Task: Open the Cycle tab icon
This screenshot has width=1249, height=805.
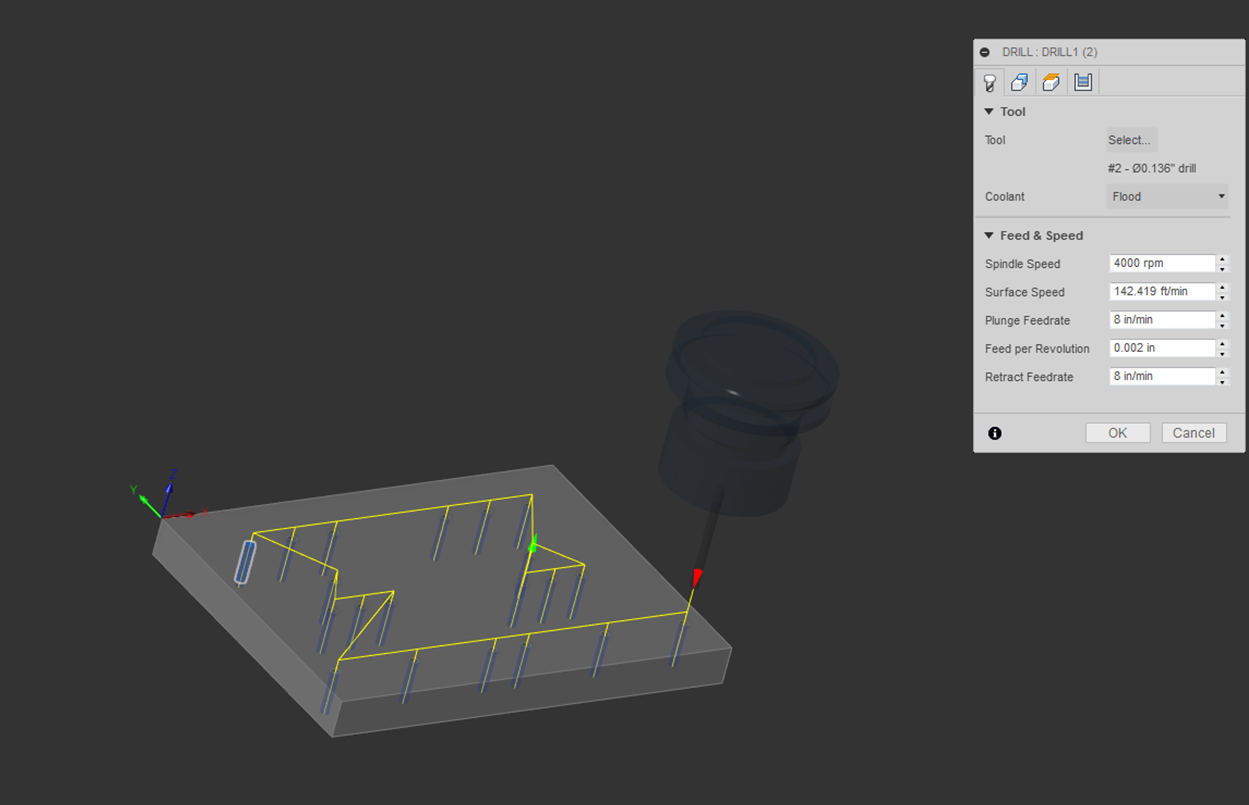Action: pos(1082,82)
